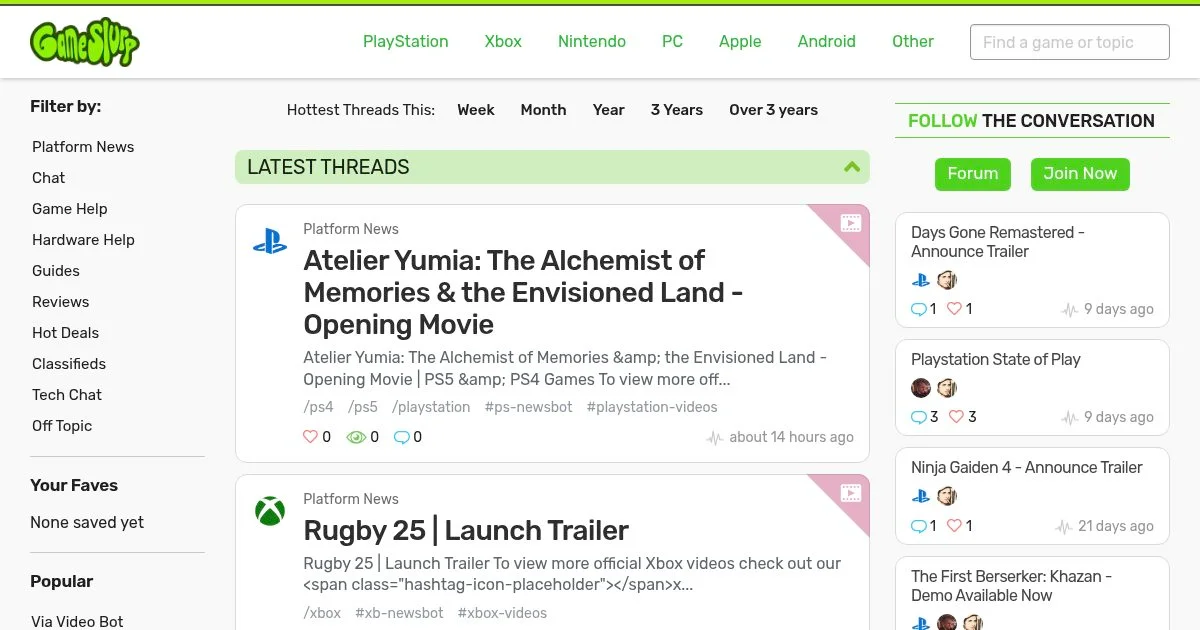The height and width of the screenshot is (630, 1200).
Task: Filter by Chat
Action: pos(48,178)
